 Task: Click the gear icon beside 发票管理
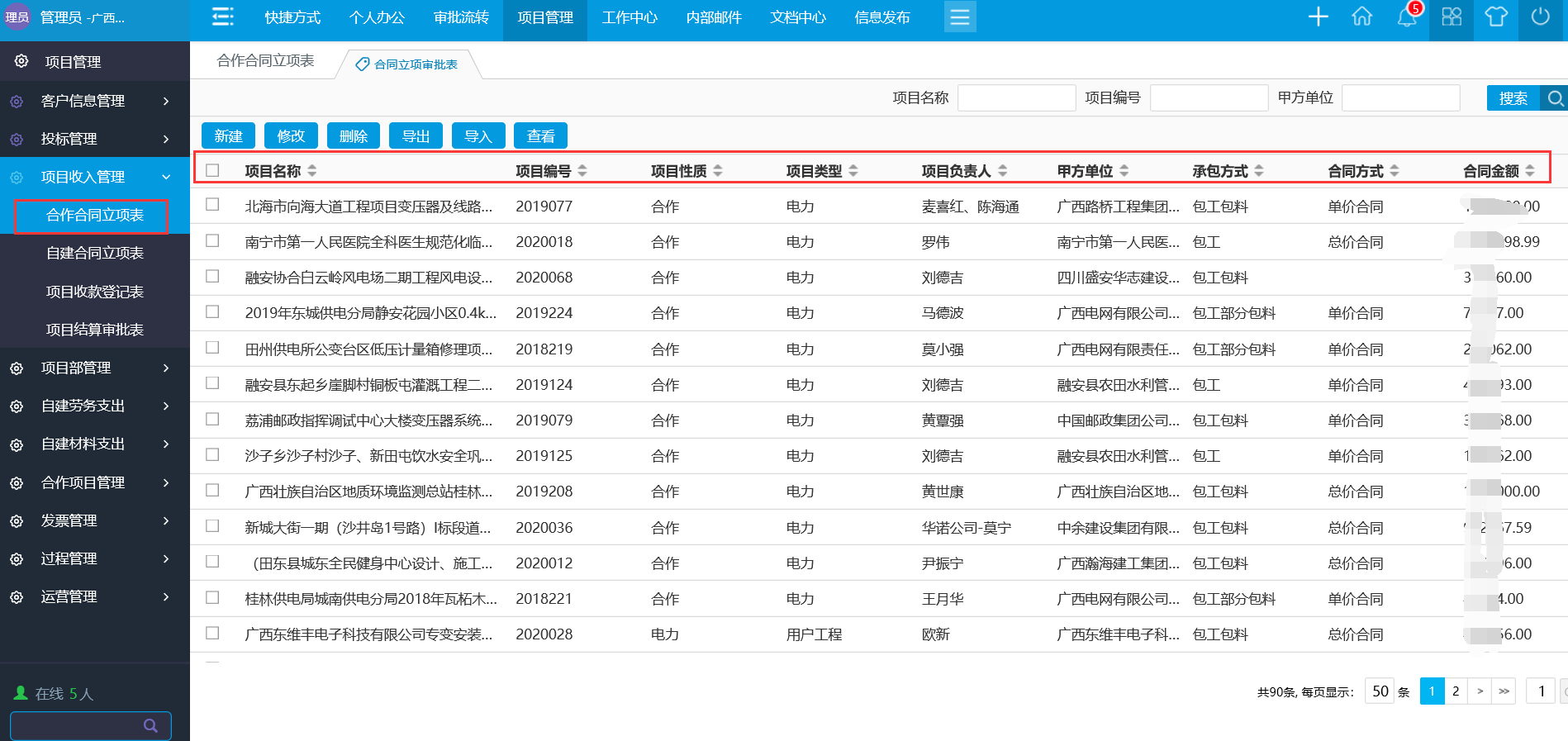click(x=17, y=520)
